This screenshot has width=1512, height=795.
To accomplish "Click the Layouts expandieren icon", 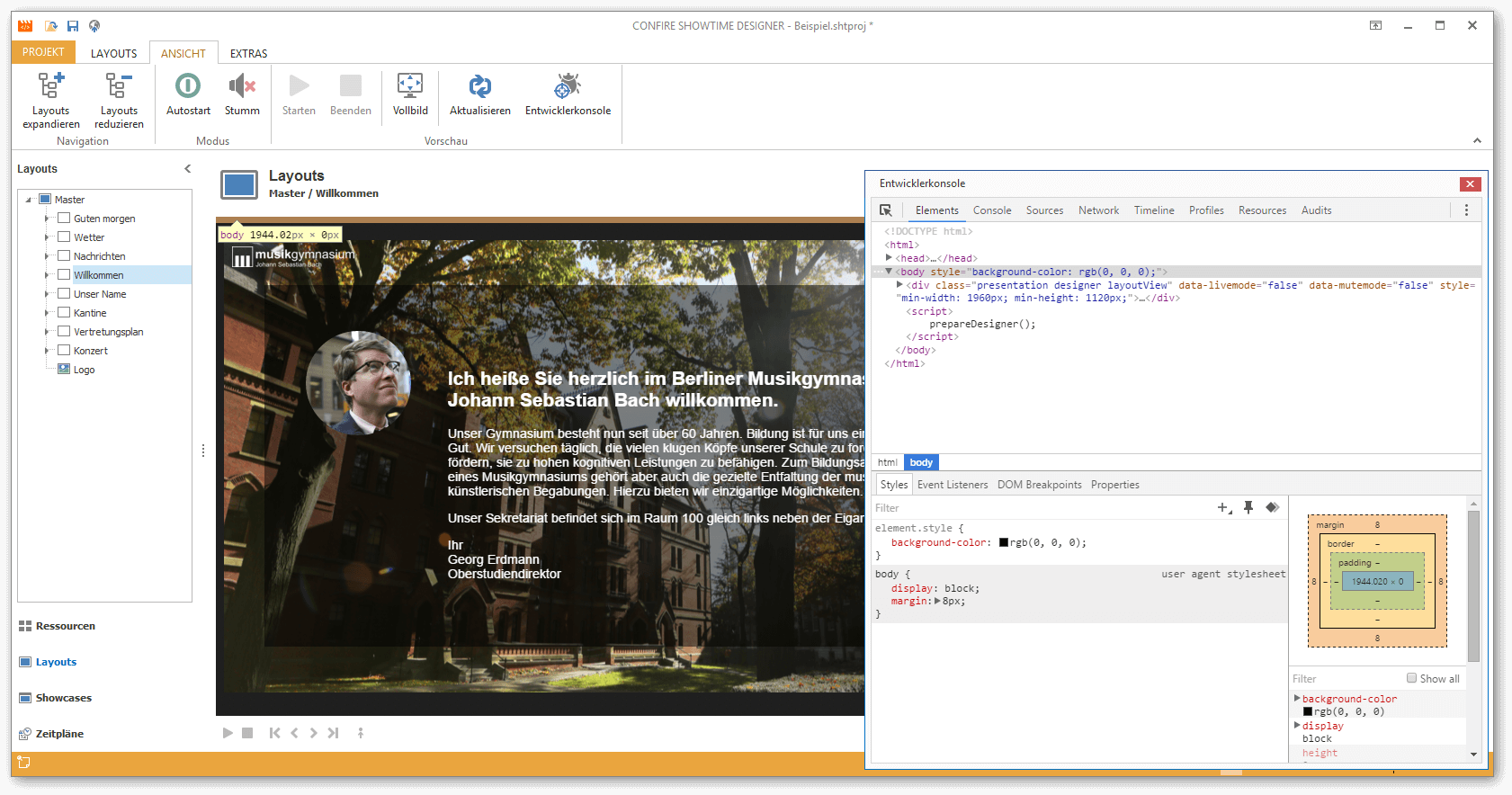I will [x=51, y=86].
